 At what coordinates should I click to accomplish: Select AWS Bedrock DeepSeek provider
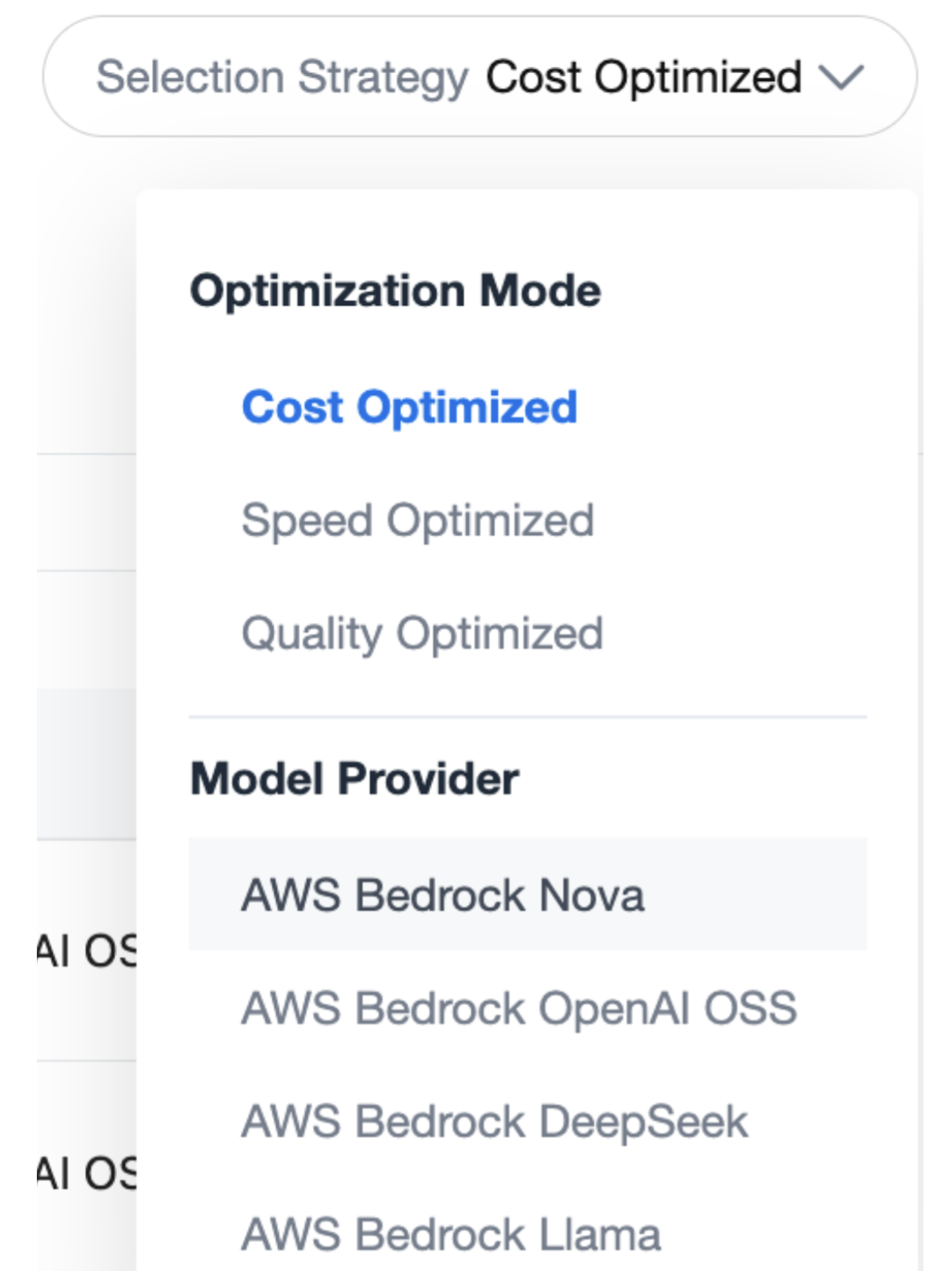(494, 1121)
